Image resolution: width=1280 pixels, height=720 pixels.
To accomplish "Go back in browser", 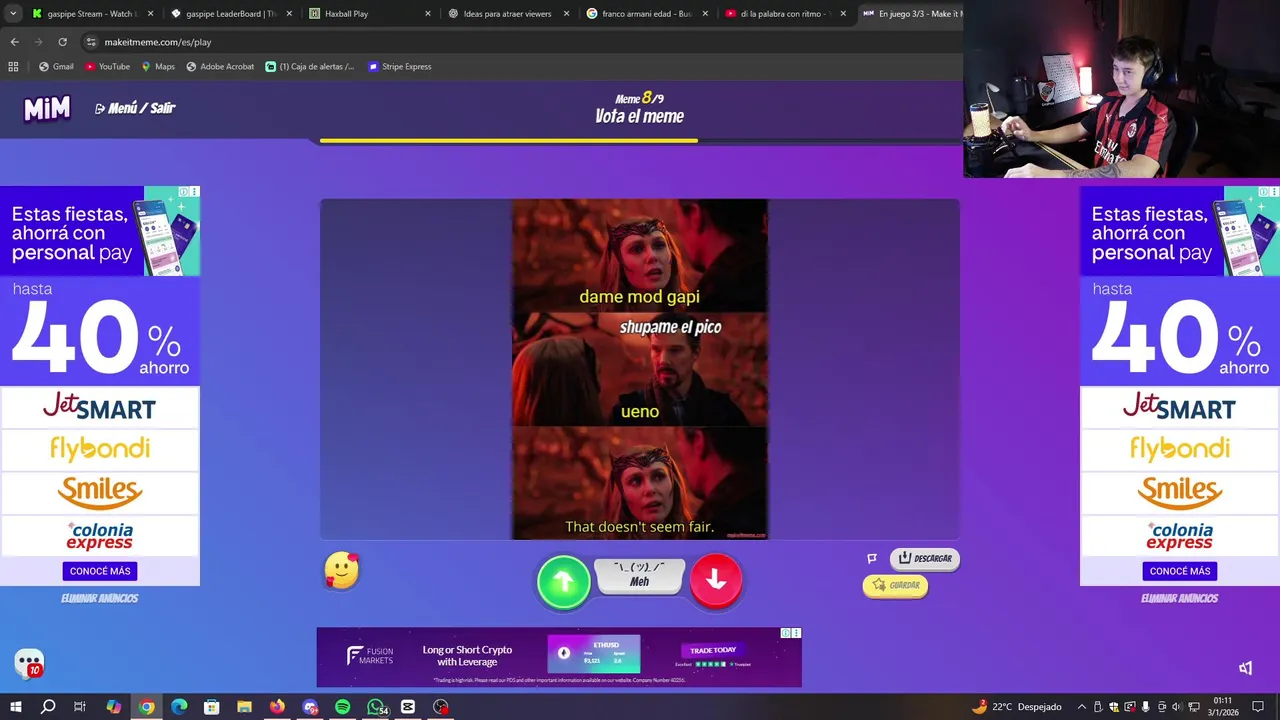I will [x=14, y=42].
